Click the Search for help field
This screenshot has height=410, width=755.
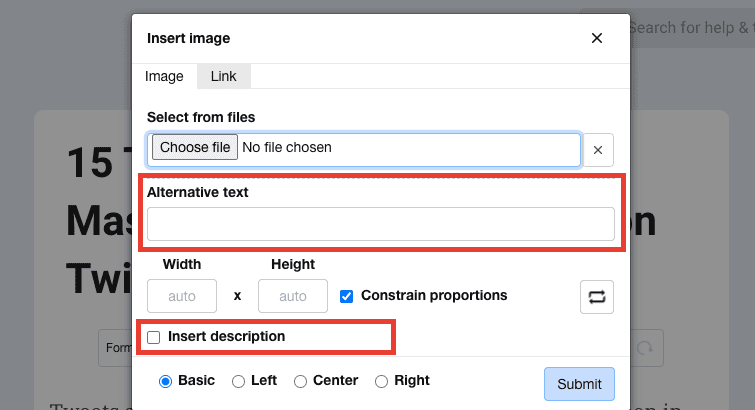690,28
